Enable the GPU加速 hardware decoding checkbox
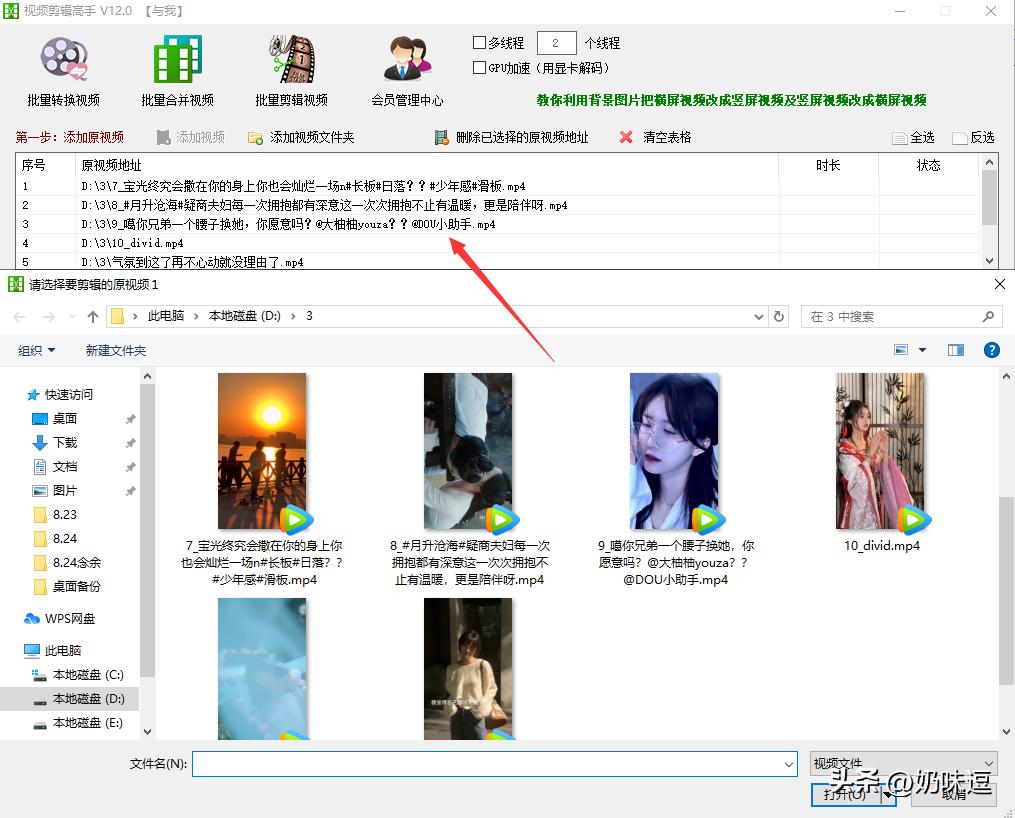This screenshot has width=1015, height=818. click(x=478, y=67)
